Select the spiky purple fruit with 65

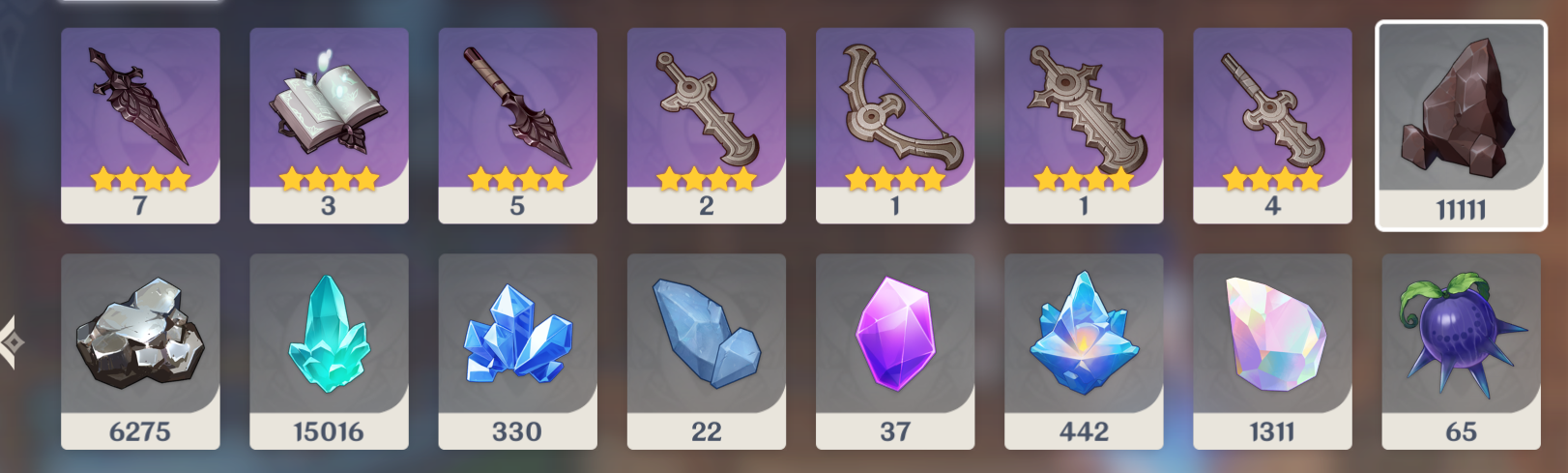point(1461,352)
